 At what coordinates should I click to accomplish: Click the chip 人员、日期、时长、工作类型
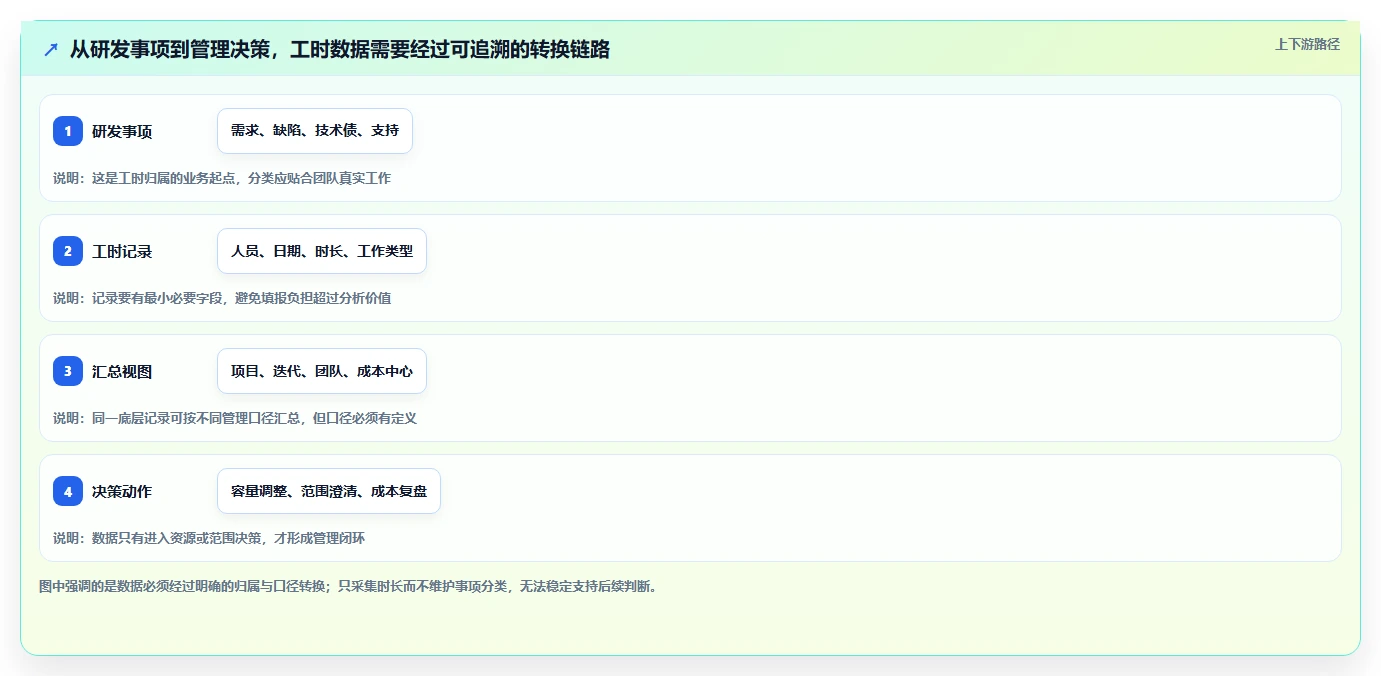322,251
